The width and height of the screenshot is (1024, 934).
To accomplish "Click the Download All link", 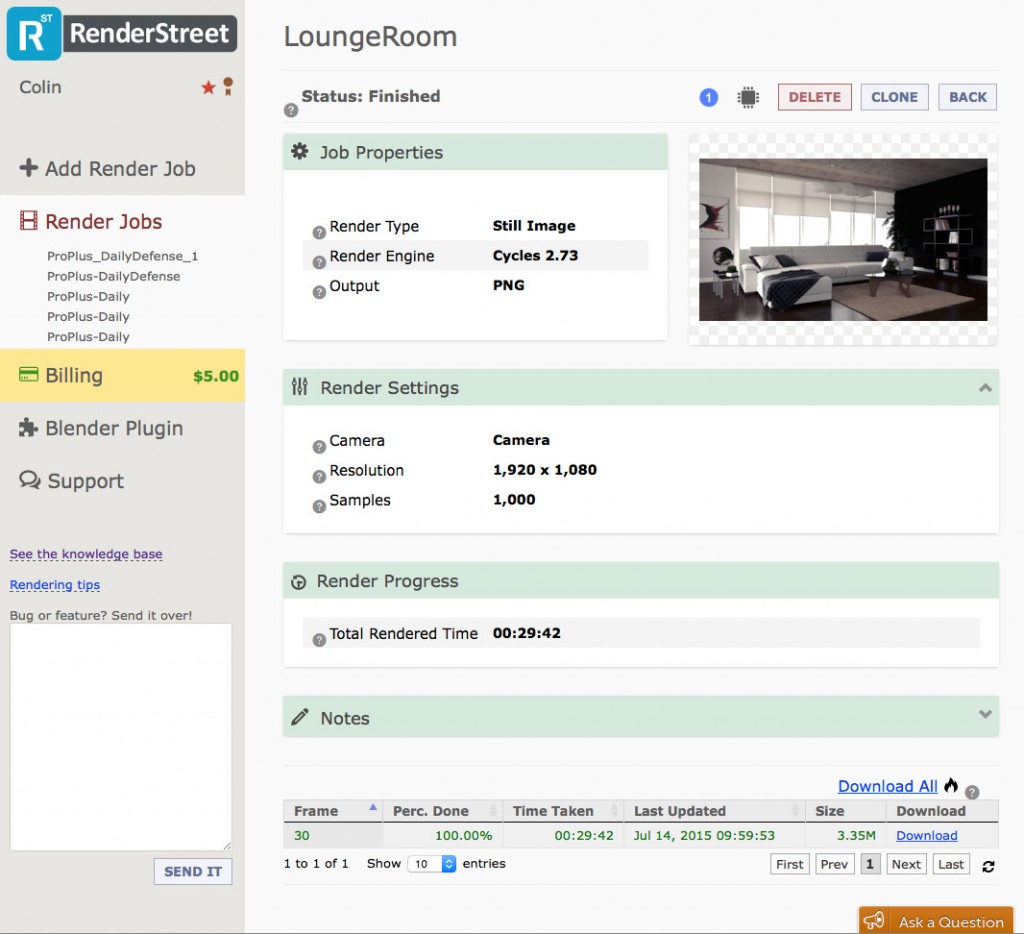I will pyautogui.click(x=888, y=786).
